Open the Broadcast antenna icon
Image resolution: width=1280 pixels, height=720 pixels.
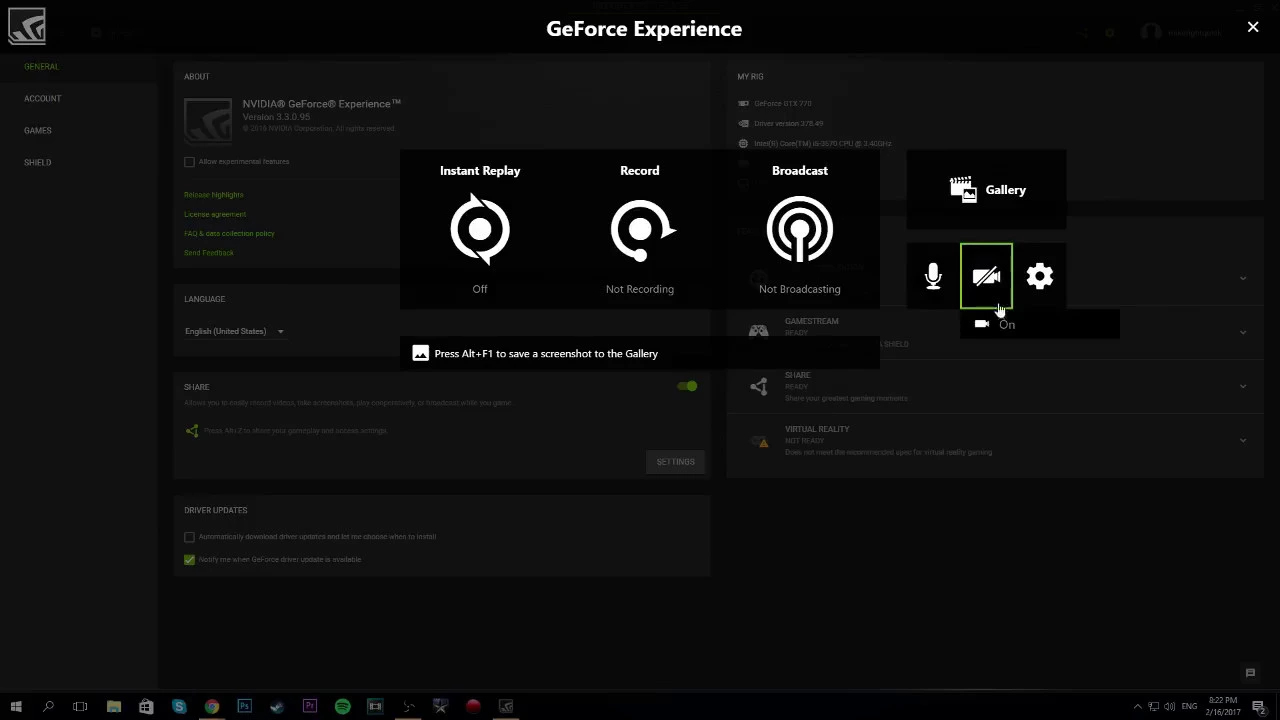click(800, 230)
